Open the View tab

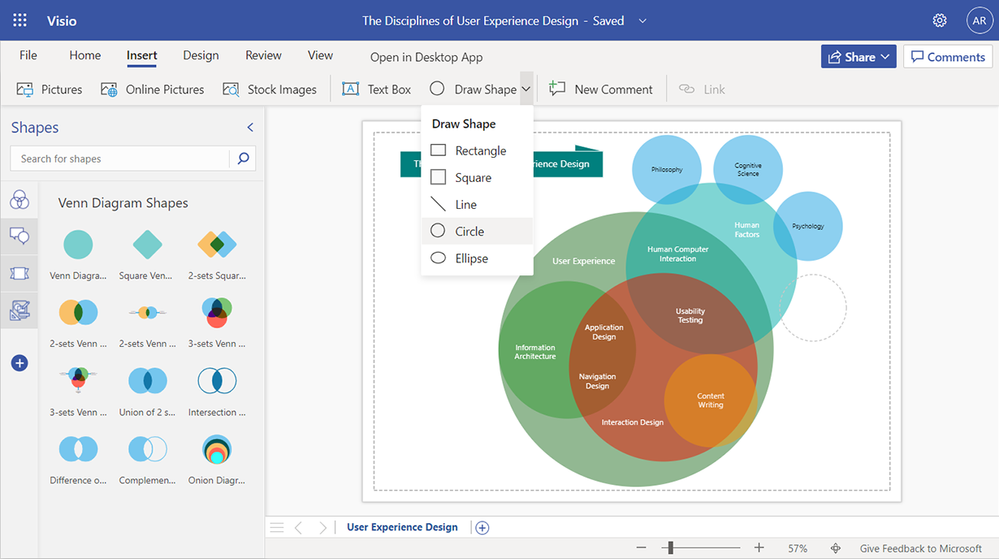click(x=320, y=55)
